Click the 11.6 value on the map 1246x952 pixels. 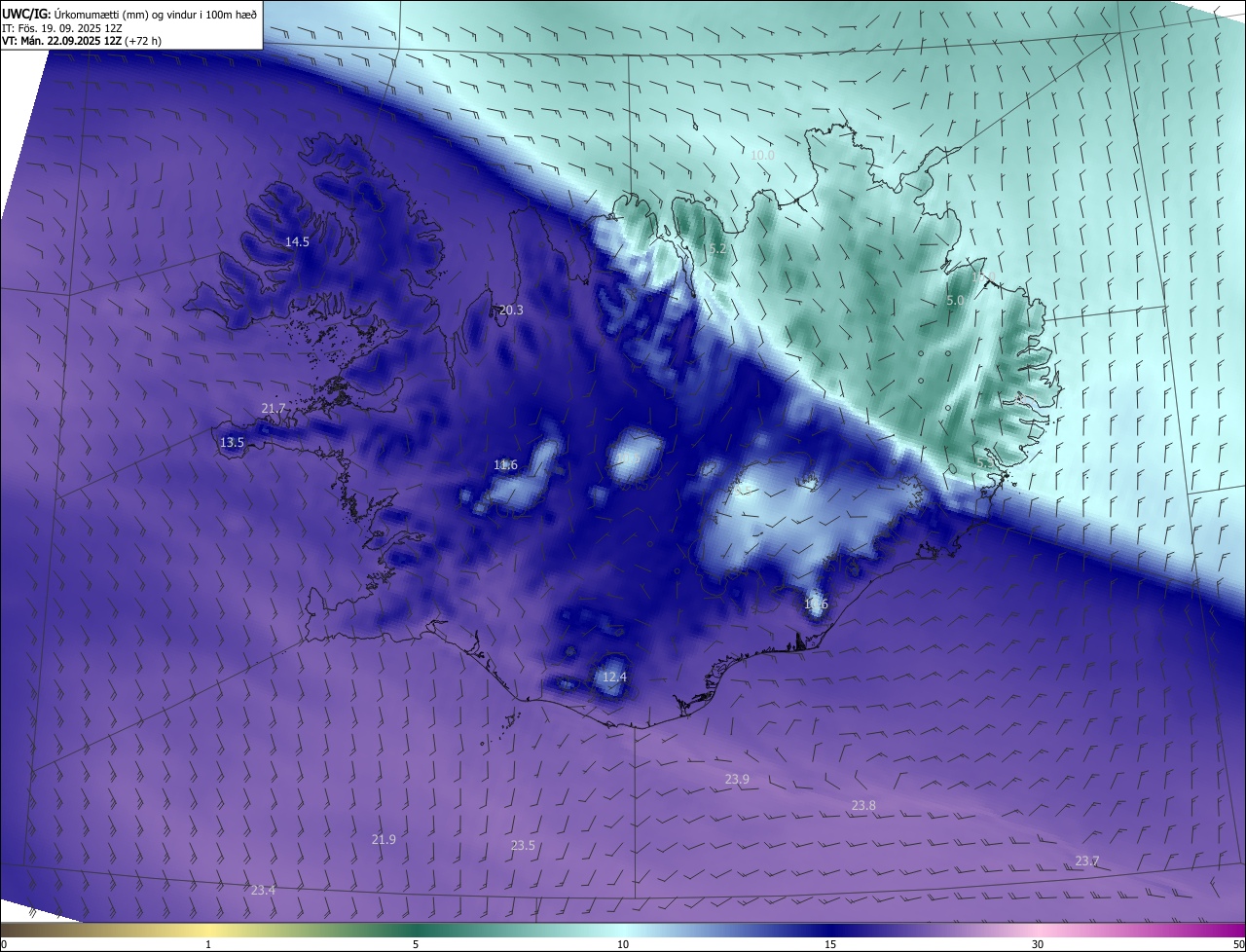click(x=505, y=464)
